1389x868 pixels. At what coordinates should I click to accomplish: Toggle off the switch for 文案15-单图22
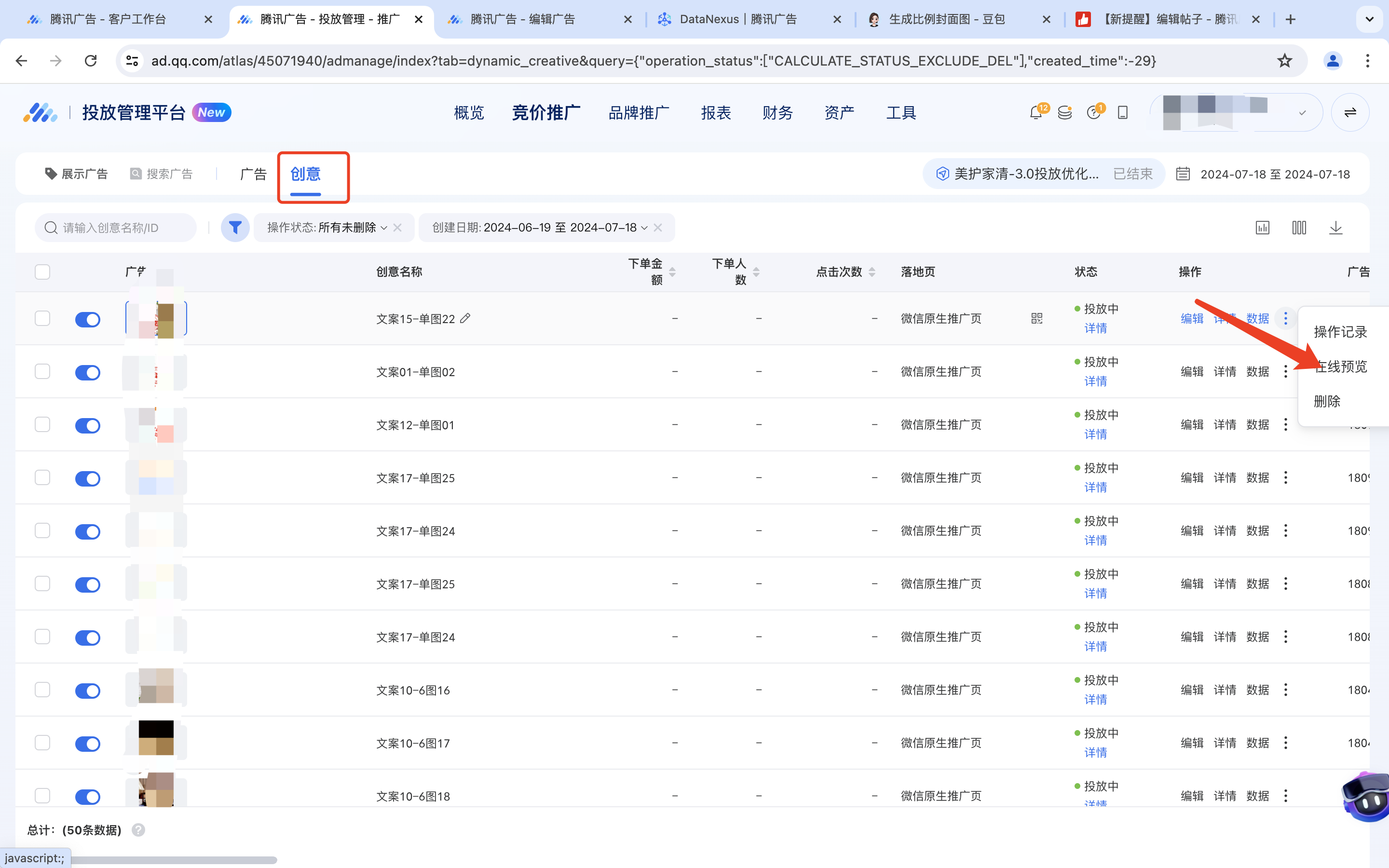tap(88, 319)
